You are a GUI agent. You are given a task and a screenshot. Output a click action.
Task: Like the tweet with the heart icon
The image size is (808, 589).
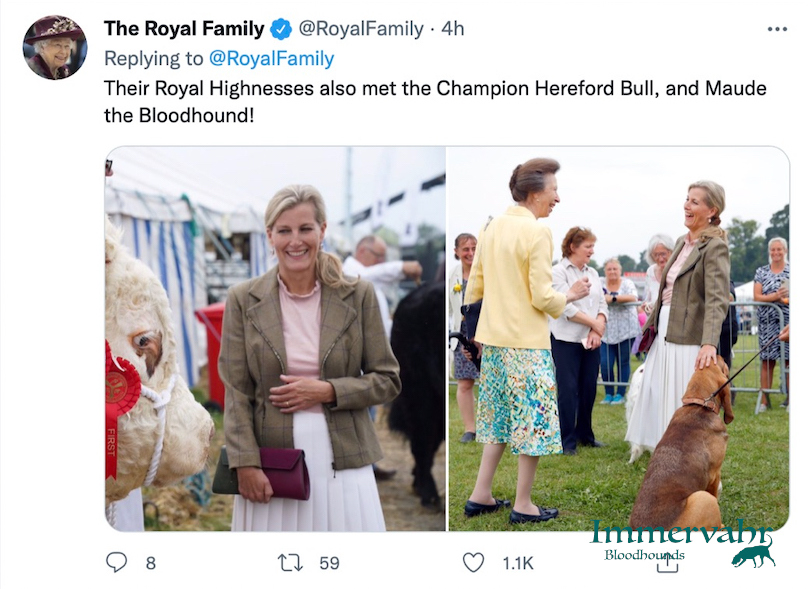pyautogui.click(x=473, y=562)
